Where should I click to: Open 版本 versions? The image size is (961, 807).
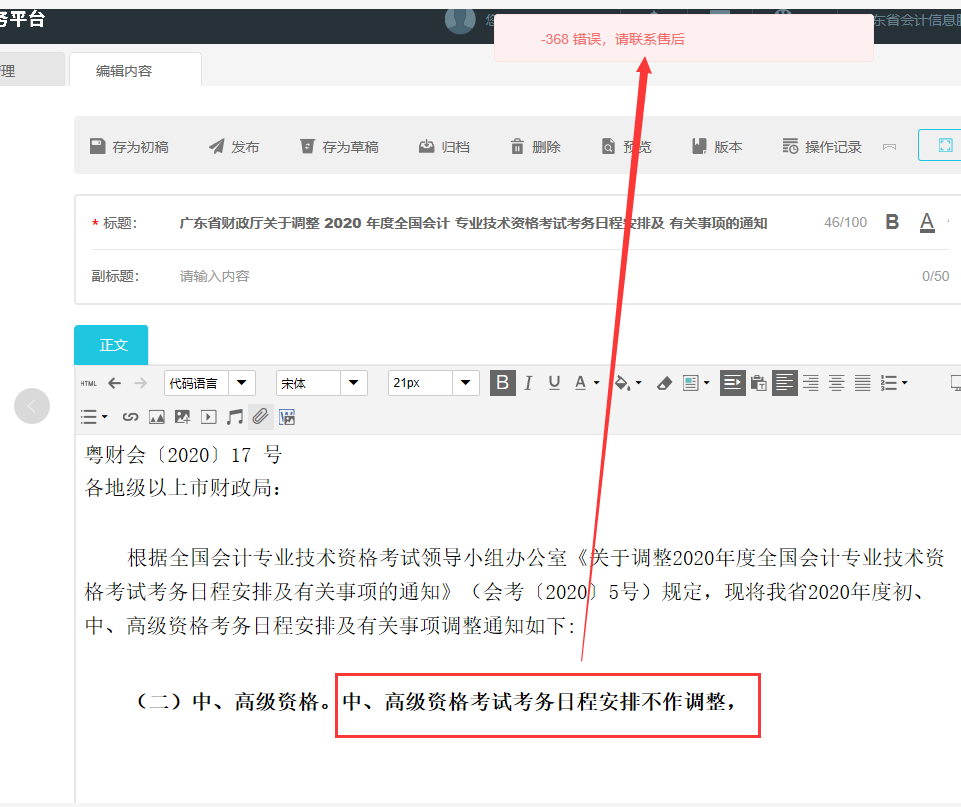[x=717, y=146]
